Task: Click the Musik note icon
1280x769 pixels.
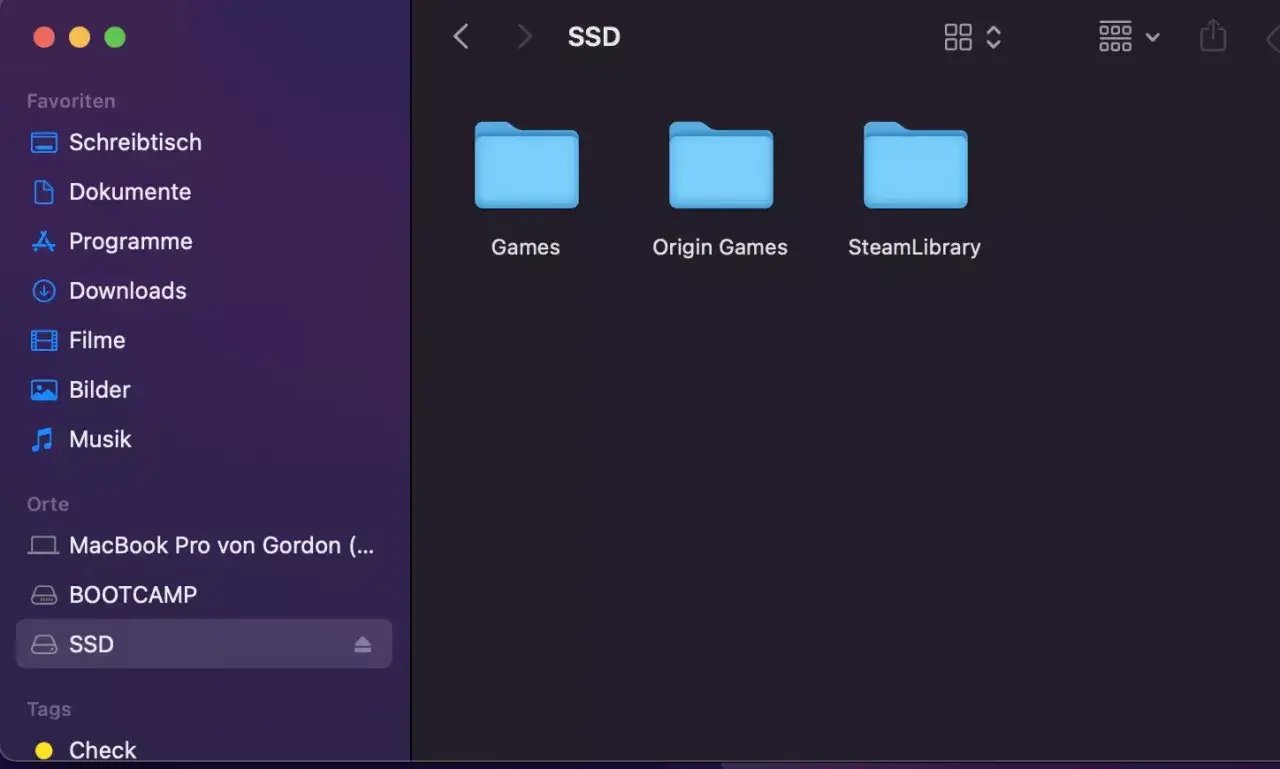Action: tap(43, 439)
